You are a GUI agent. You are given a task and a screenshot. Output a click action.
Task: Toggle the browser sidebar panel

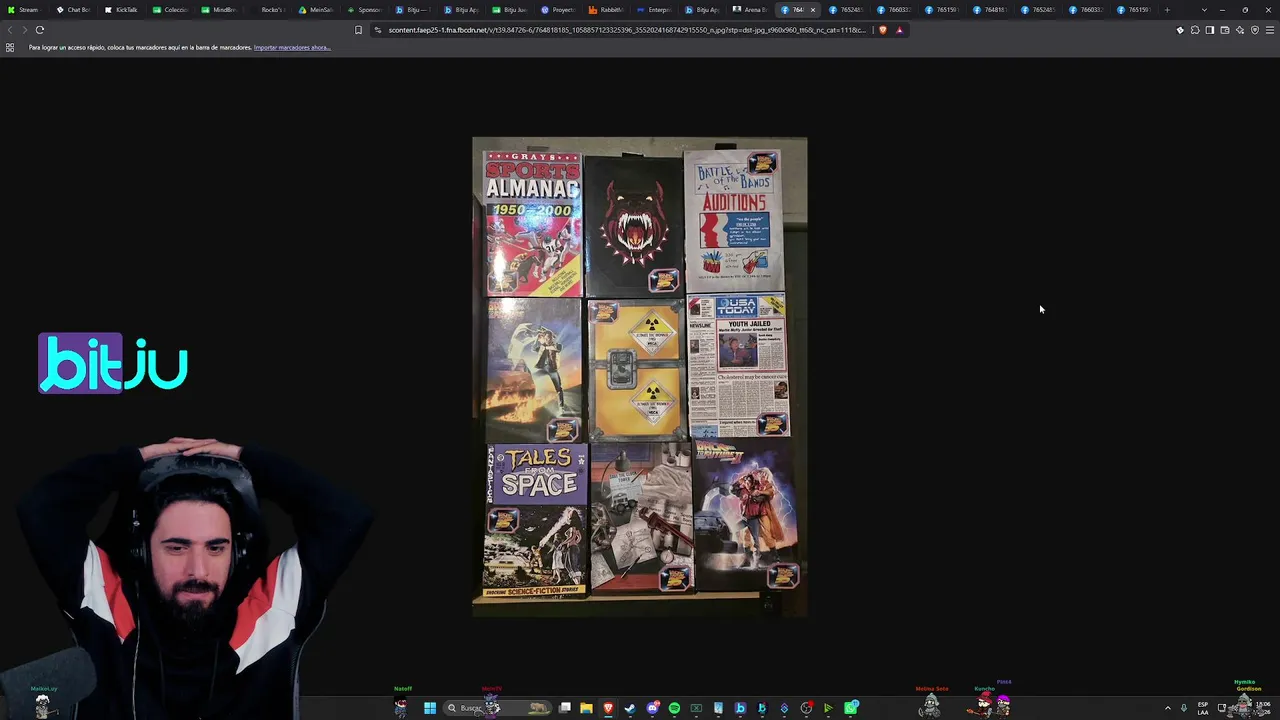click(1210, 30)
